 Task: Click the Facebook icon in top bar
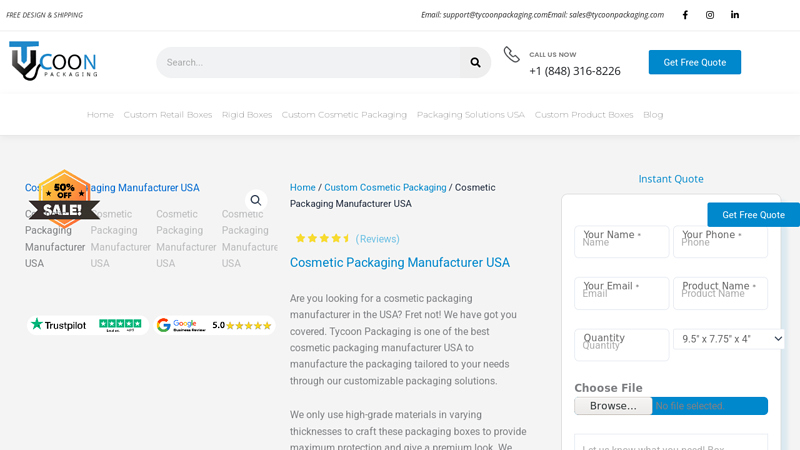coord(685,15)
